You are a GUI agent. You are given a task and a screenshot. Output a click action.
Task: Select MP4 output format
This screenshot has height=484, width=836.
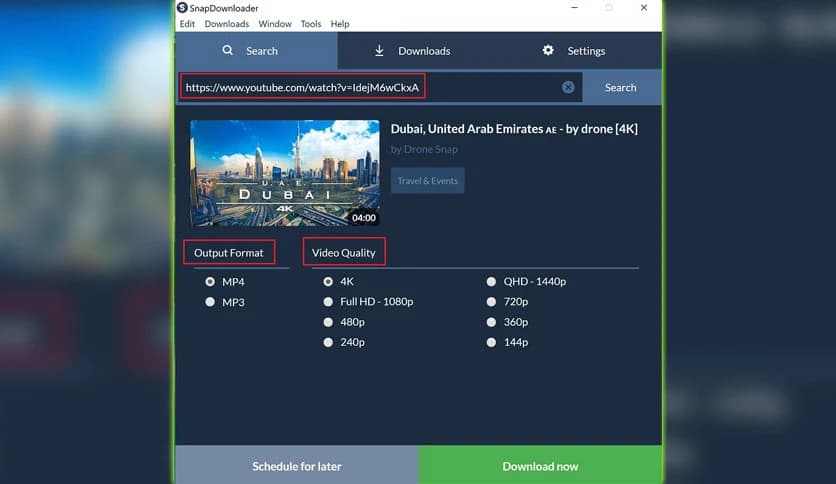click(x=210, y=281)
